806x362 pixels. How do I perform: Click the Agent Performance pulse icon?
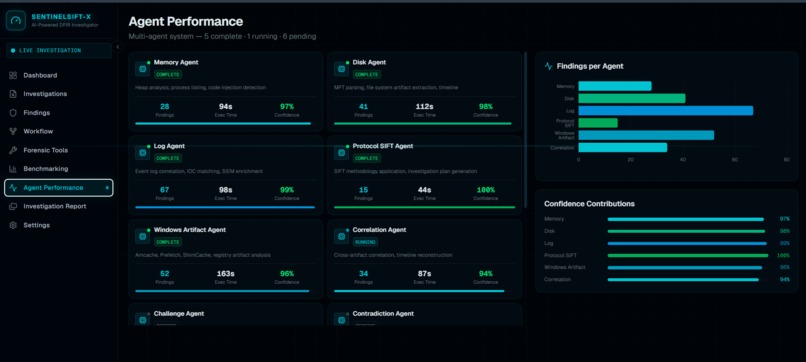(13, 188)
